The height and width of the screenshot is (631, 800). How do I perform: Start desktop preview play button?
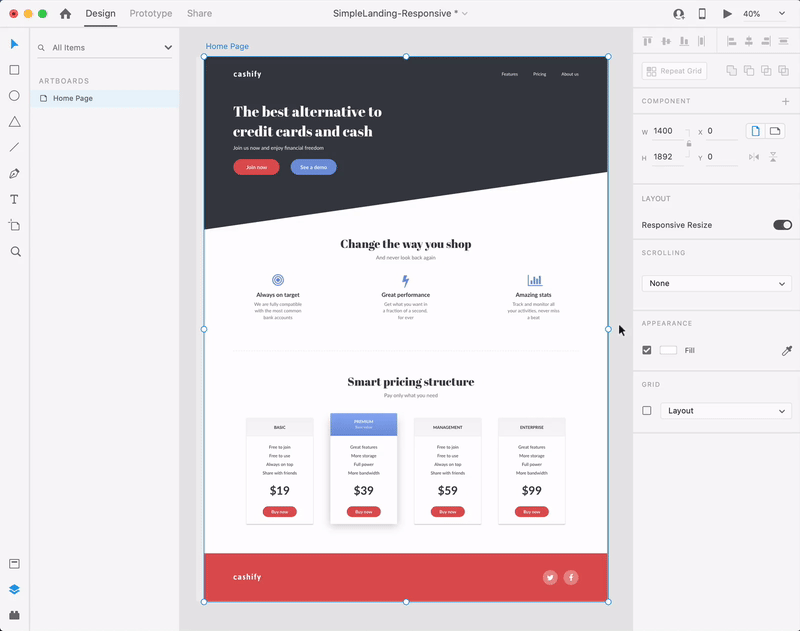click(x=727, y=14)
